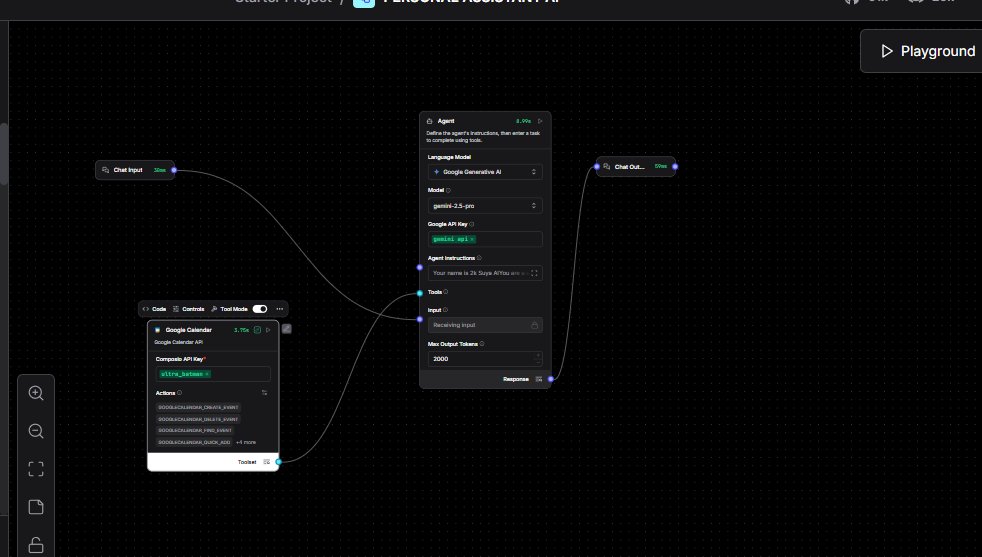Open the node's more options menu
Image resolution: width=982 pixels, height=557 pixels.
click(x=279, y=309)
